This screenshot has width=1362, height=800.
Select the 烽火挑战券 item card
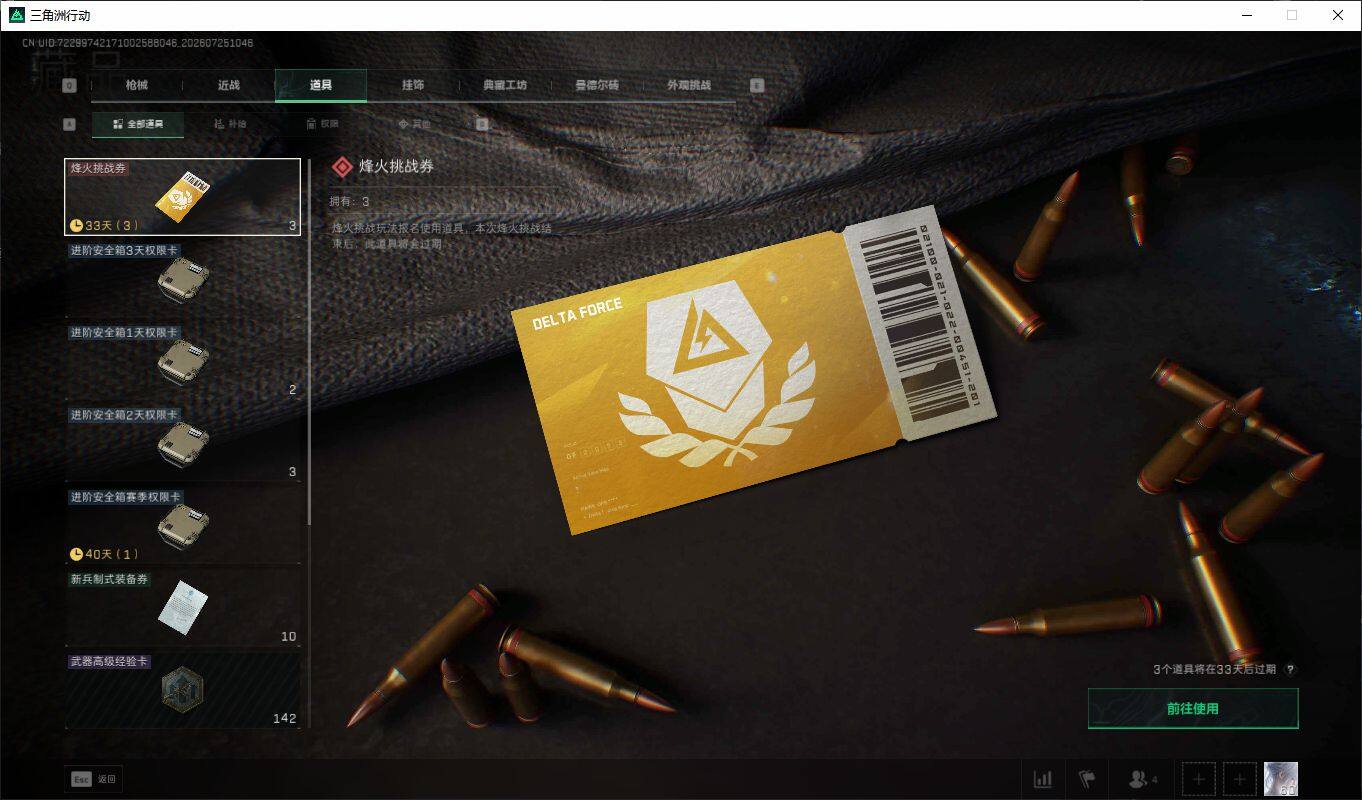(x=183, y=197)
